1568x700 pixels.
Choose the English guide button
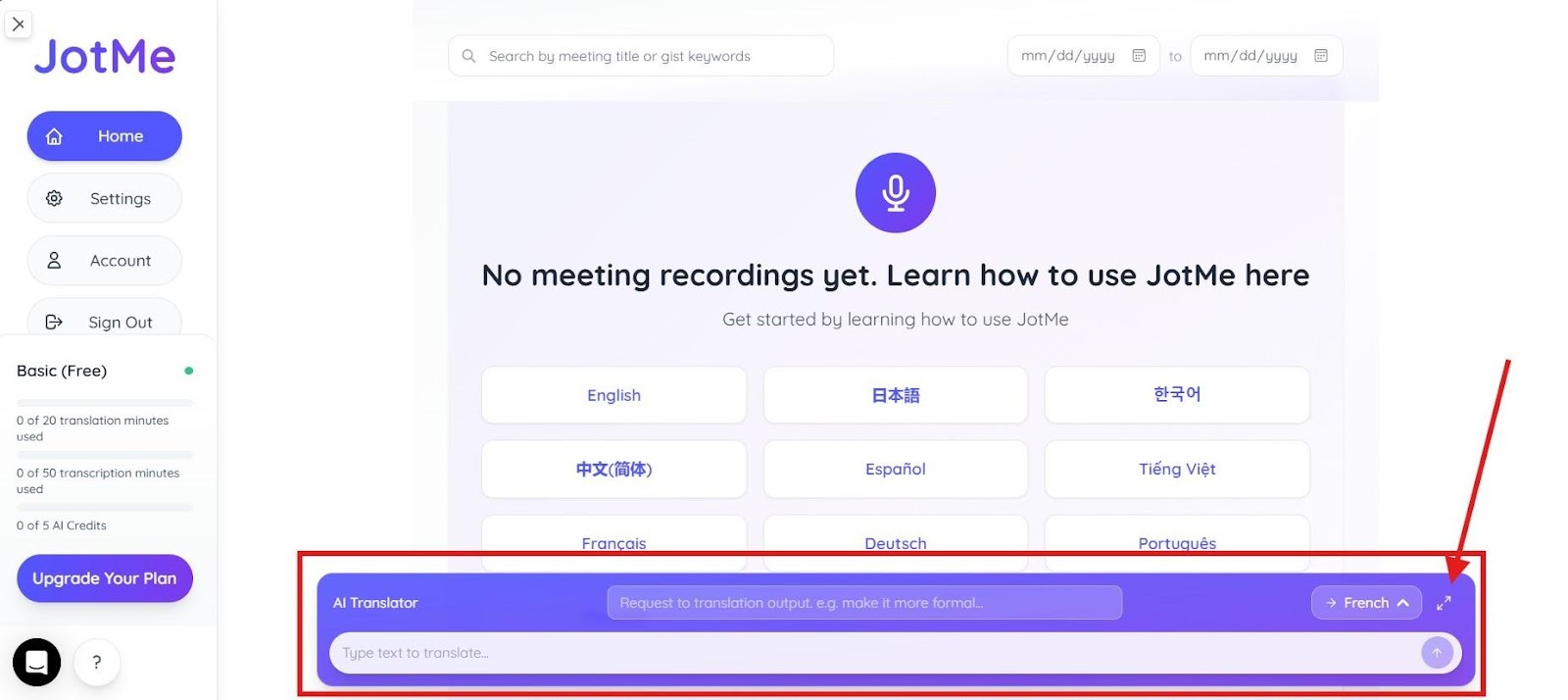click(613, 395)
